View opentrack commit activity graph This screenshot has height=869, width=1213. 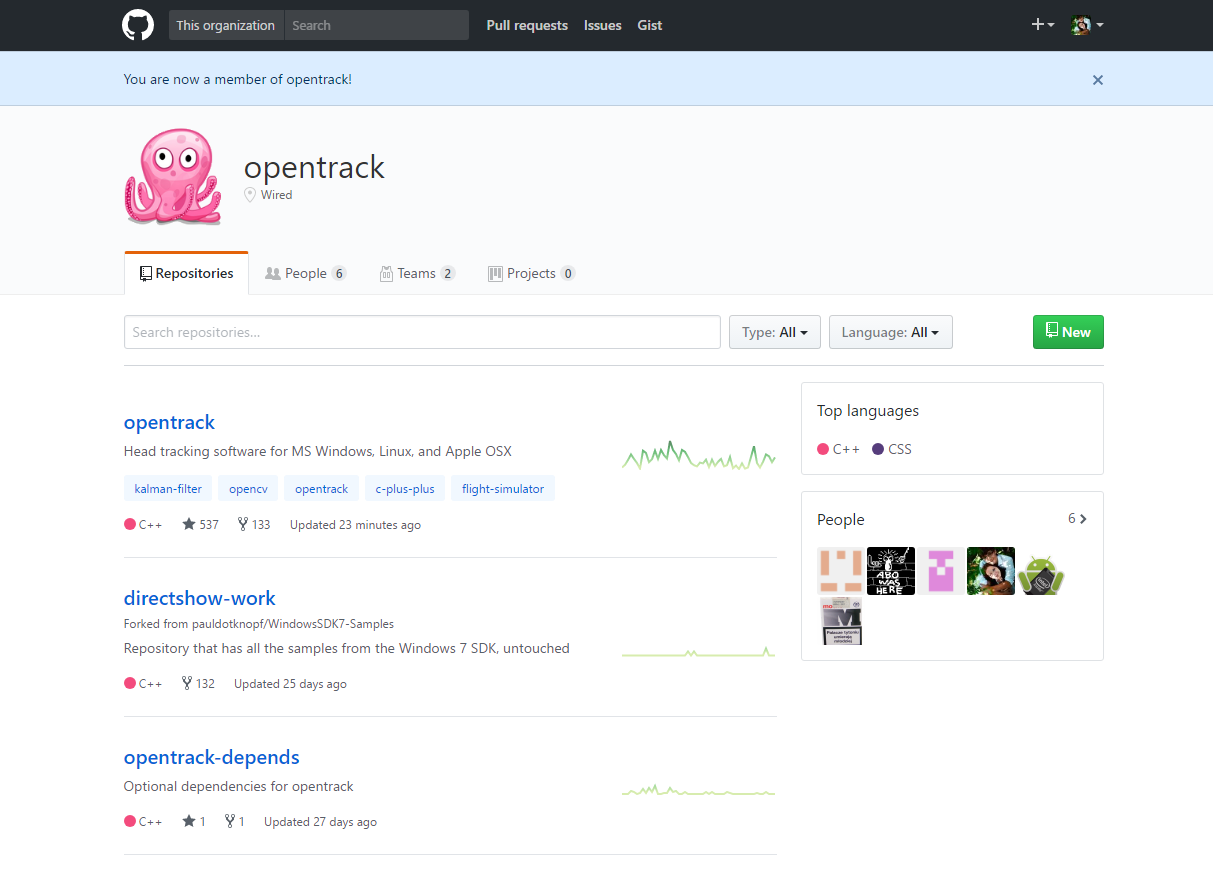[699, 455]
